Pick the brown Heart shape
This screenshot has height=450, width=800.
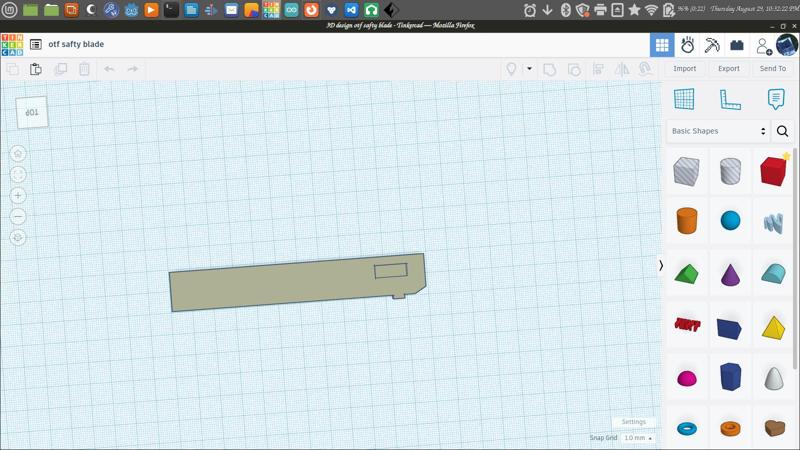point(774,428)
